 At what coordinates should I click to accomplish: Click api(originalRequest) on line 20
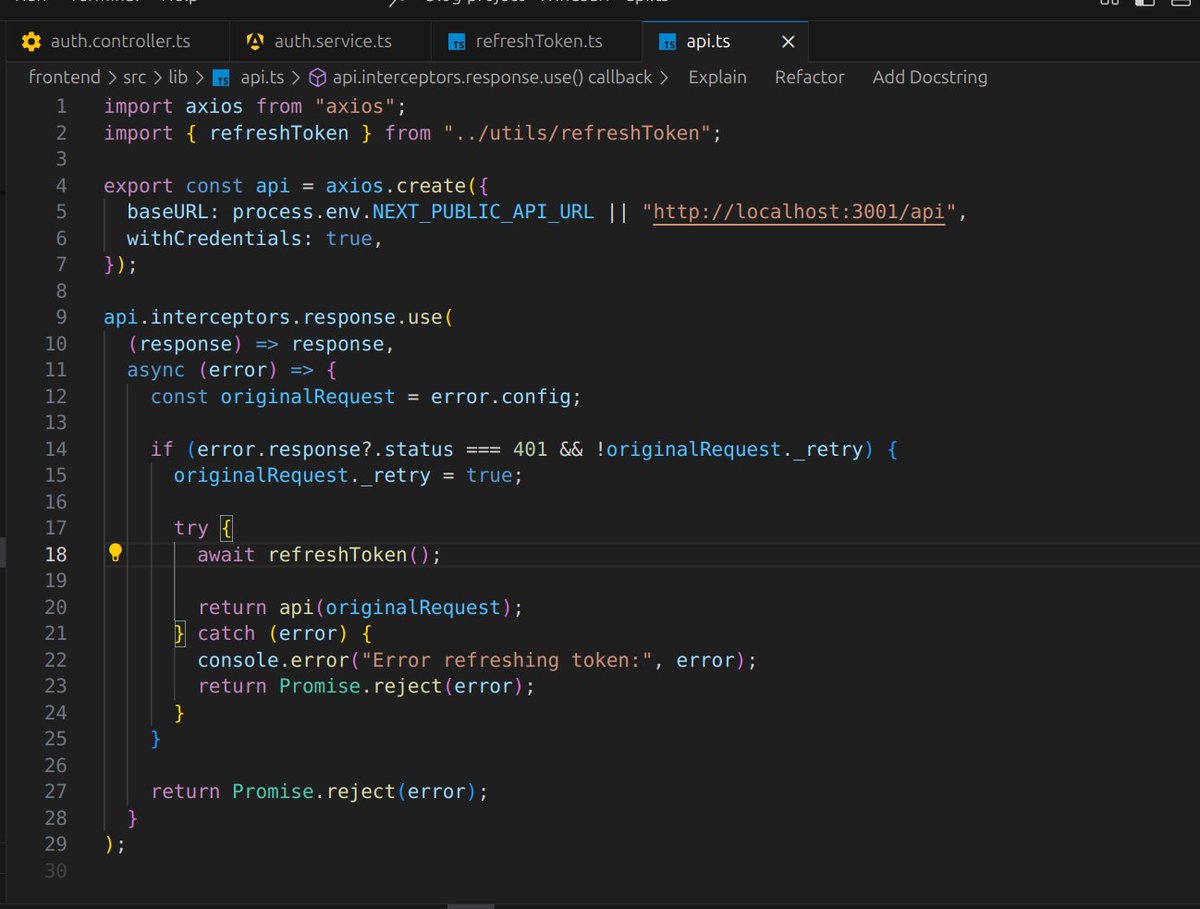click(x=395, y=607)
